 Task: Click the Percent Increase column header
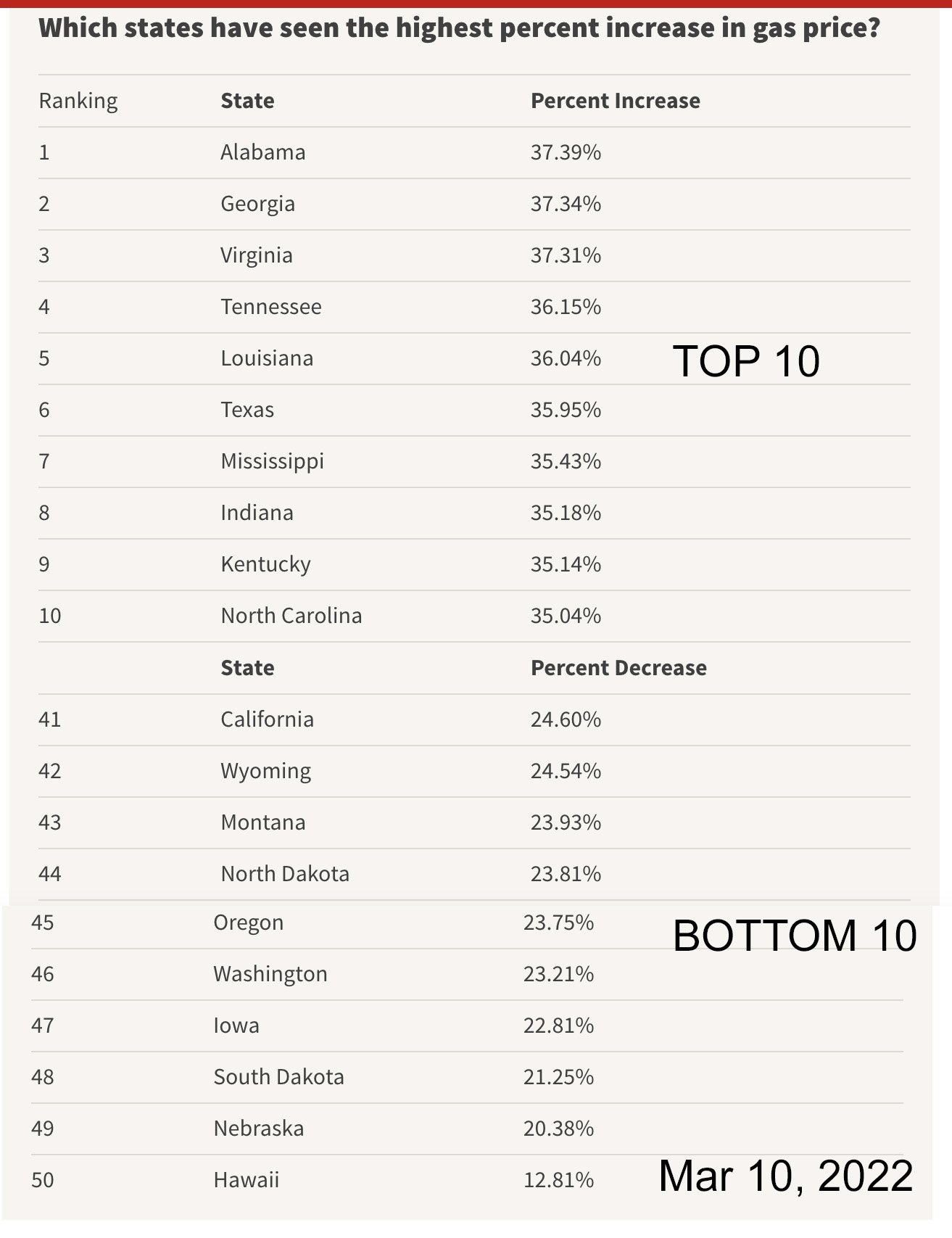coord(616,101)
